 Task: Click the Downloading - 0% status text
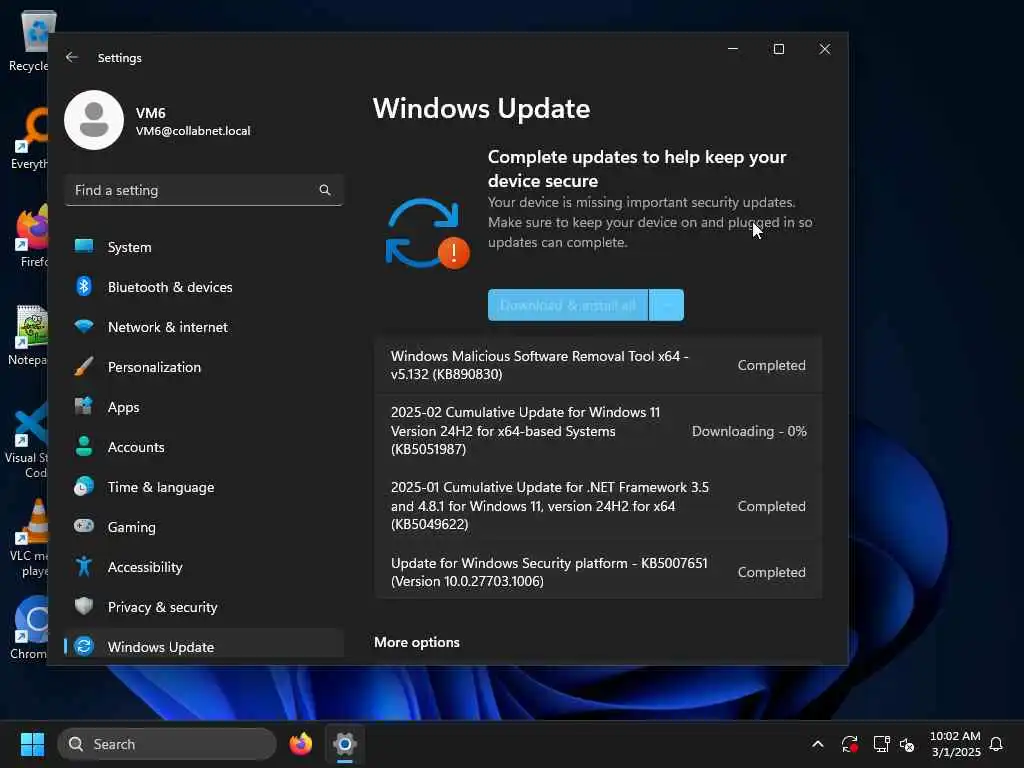click(749, 431)
